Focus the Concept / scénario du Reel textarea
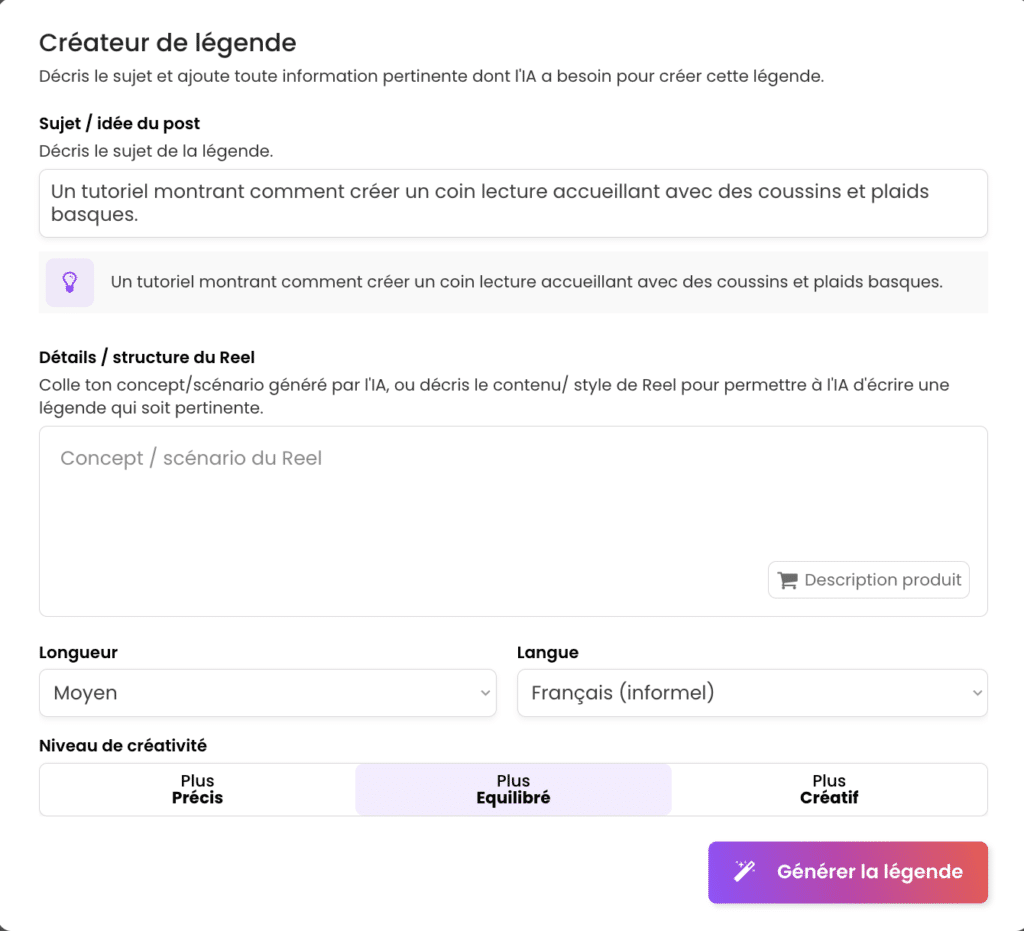The height and width of the screenshot is (931, 1024). pos(400,500)
